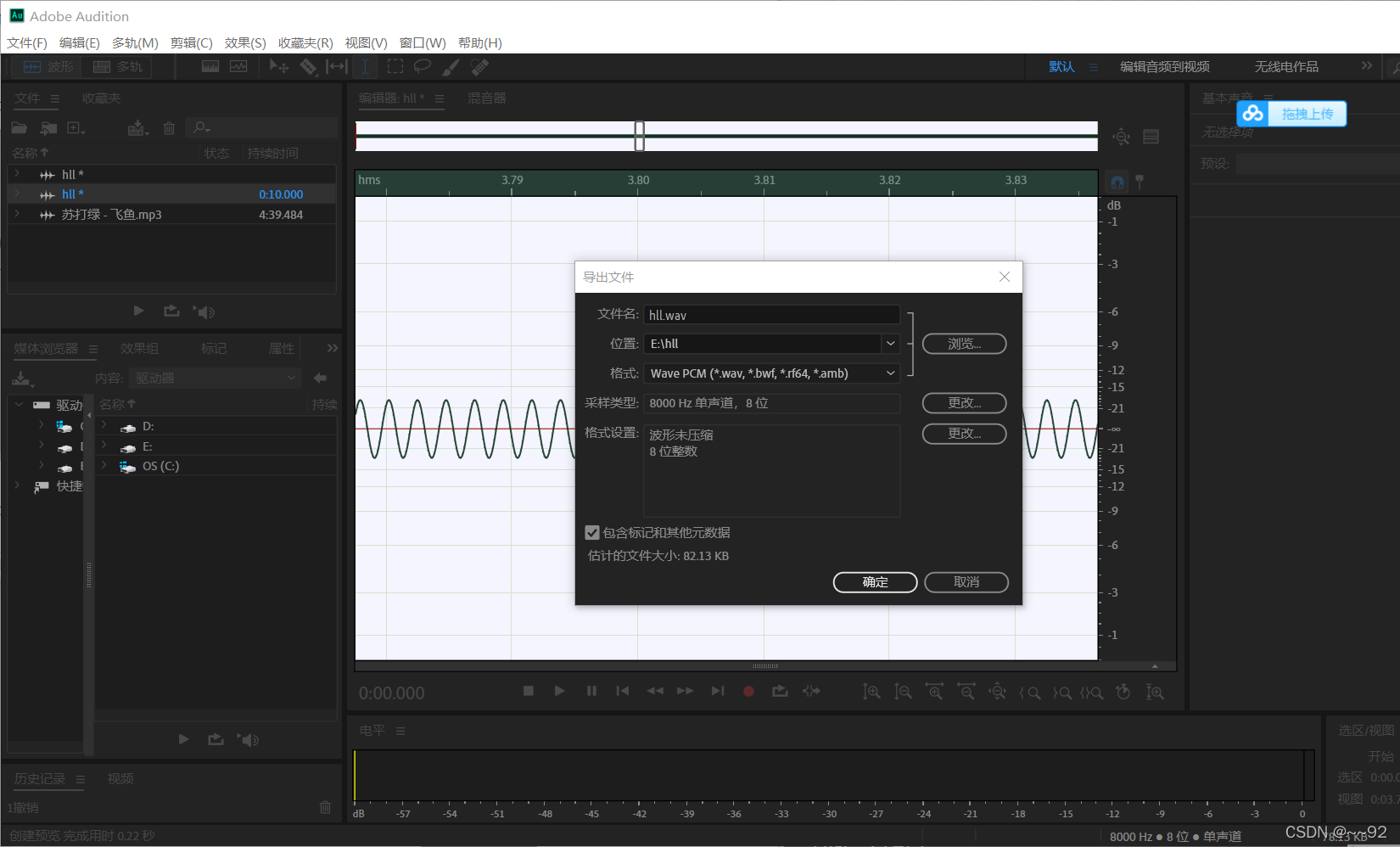Click the 拖拽上传 cloud upload button
This screenshot has width=1400, height=847.
1291,114
